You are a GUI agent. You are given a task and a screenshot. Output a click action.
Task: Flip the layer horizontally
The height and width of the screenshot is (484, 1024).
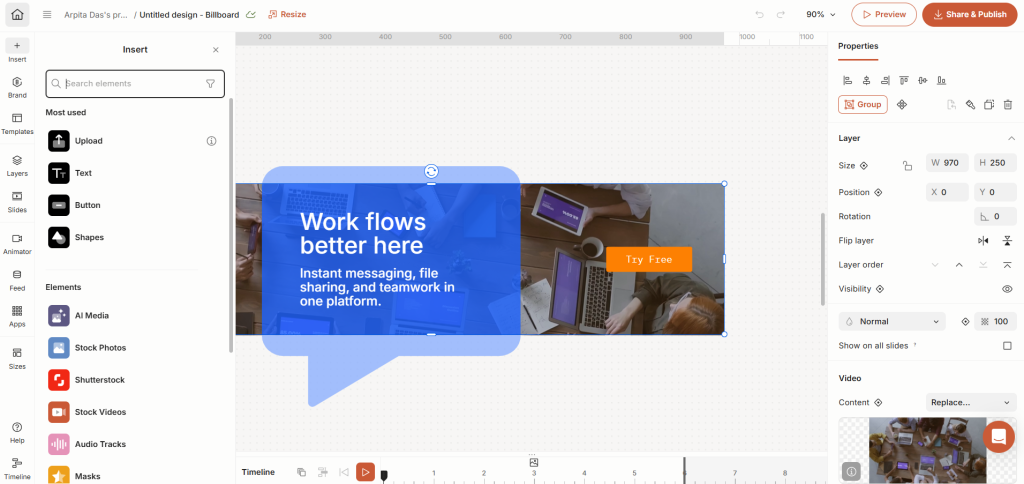pos(983,240)
